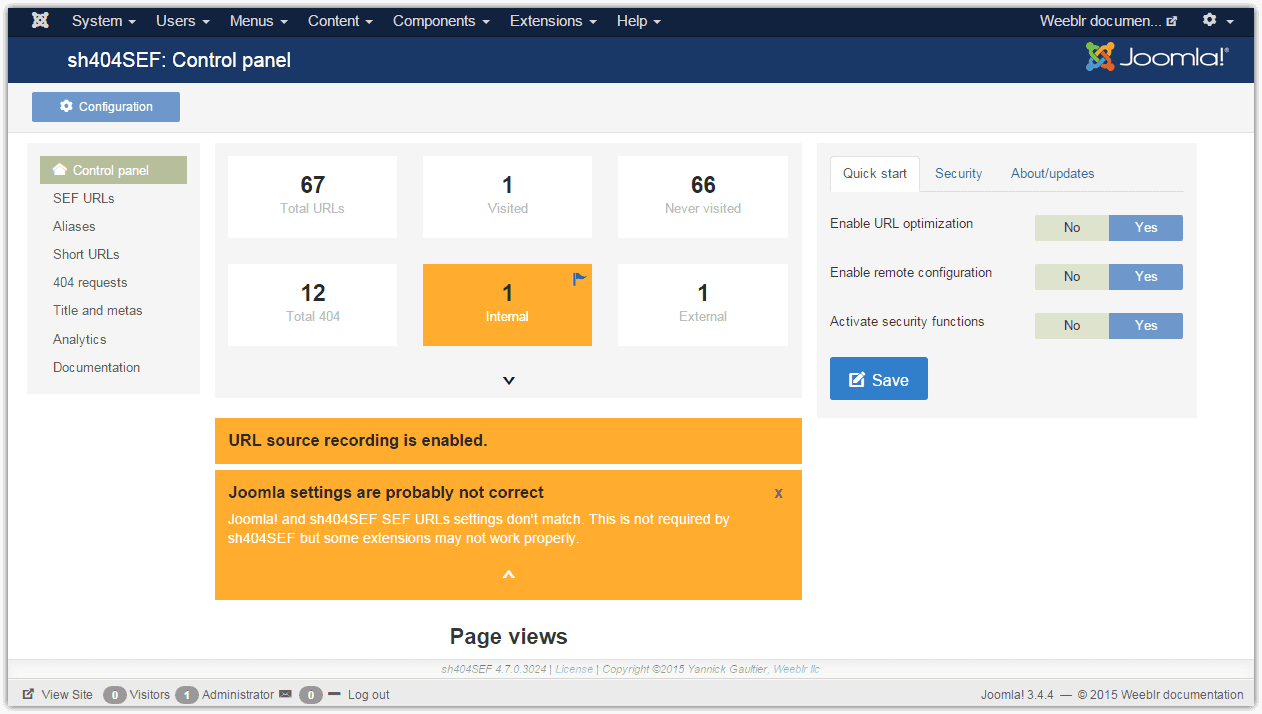
Task: Click "URL source recording is enabled." notice
Action: click(358, 440)
